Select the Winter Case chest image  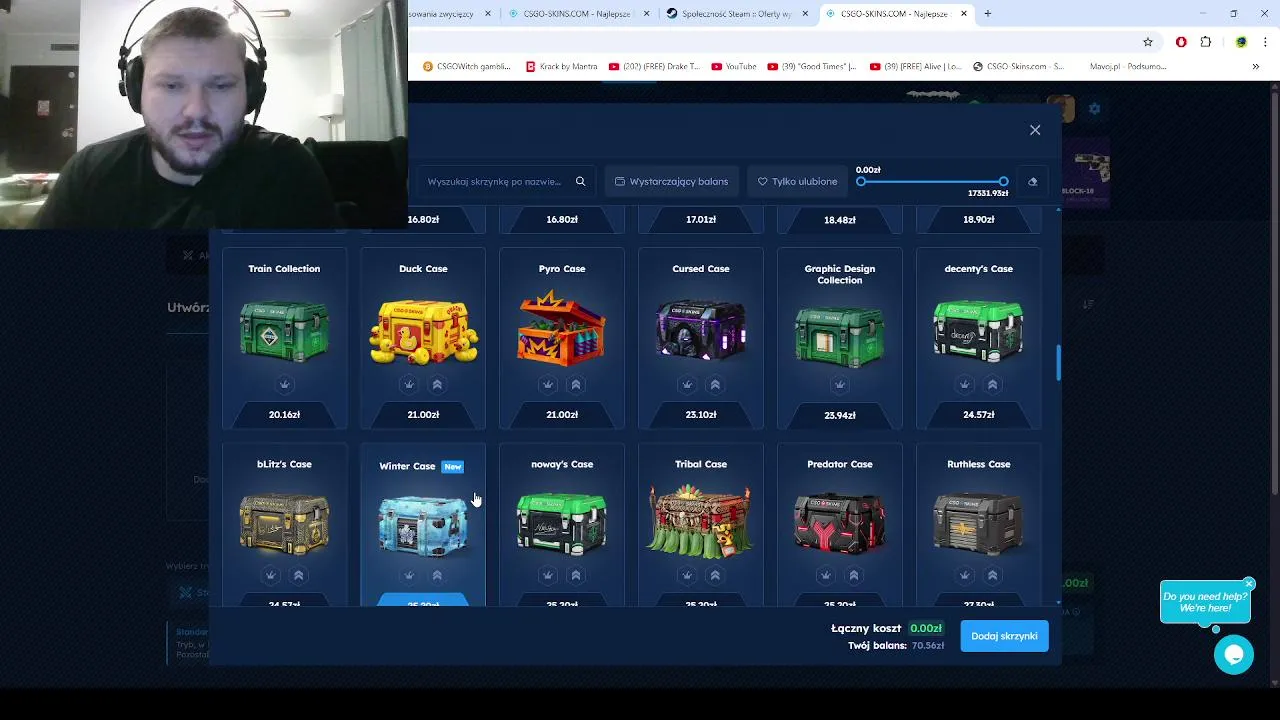(x=423, y=525)
